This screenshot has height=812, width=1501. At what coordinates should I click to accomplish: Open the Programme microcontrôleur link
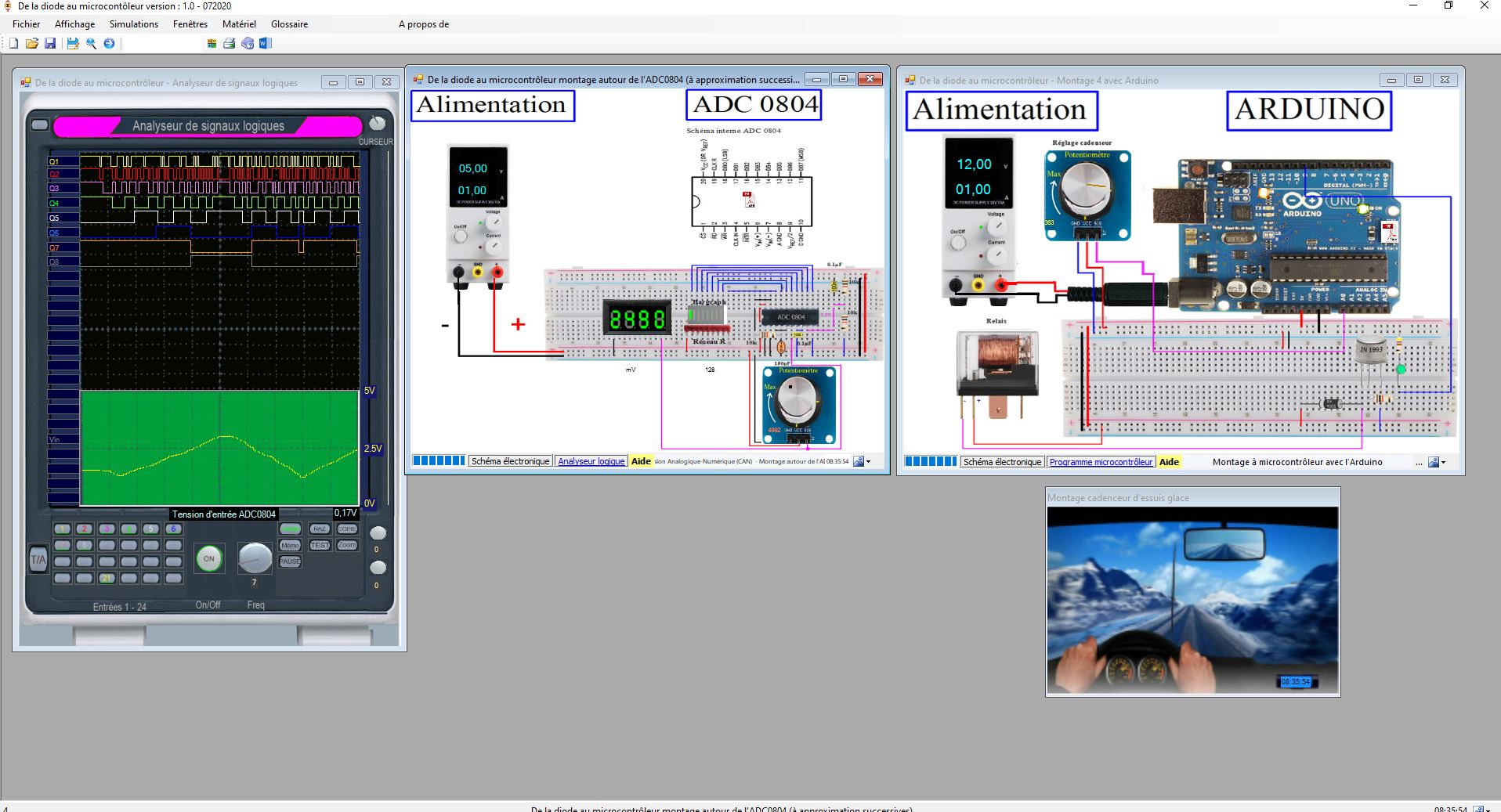point(1100,462)
